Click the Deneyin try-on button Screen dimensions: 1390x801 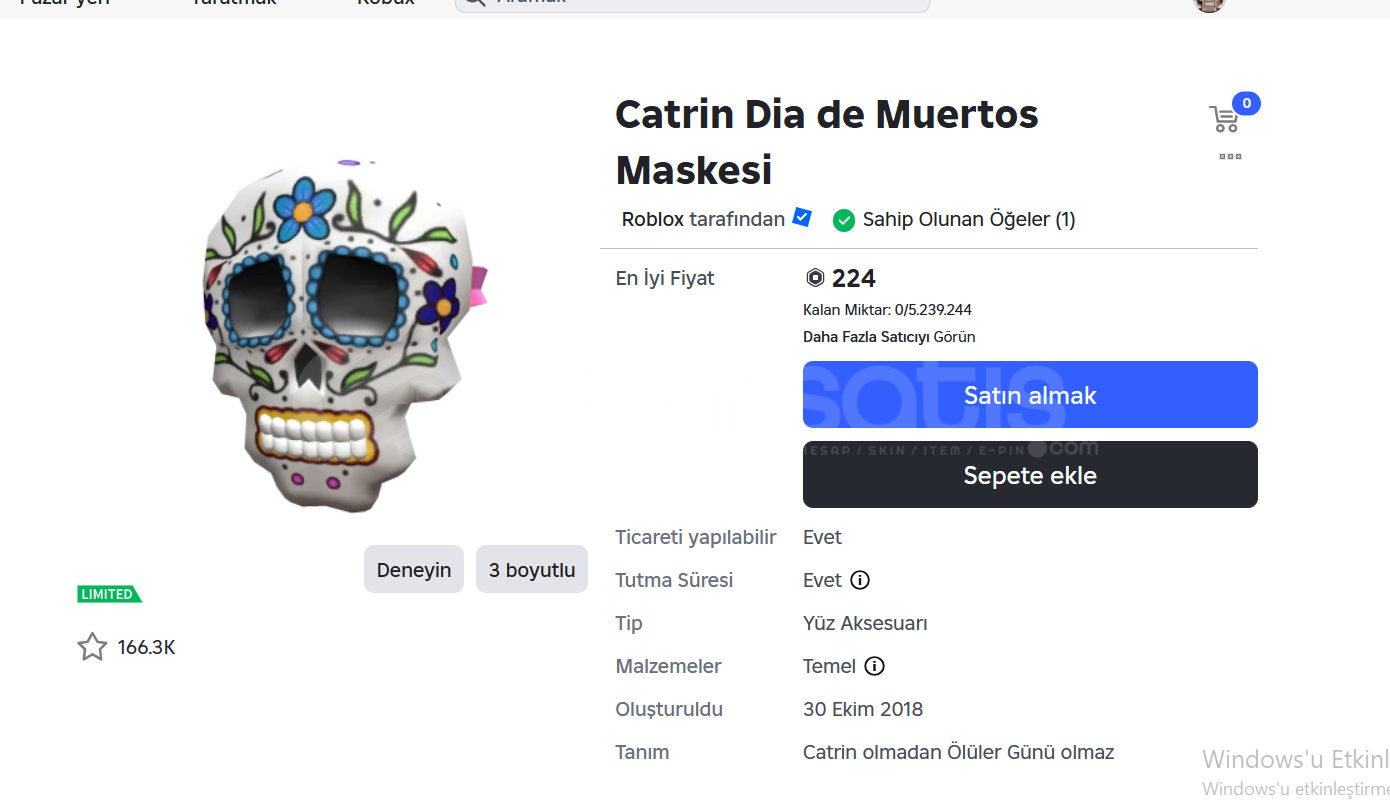(413, 570)
